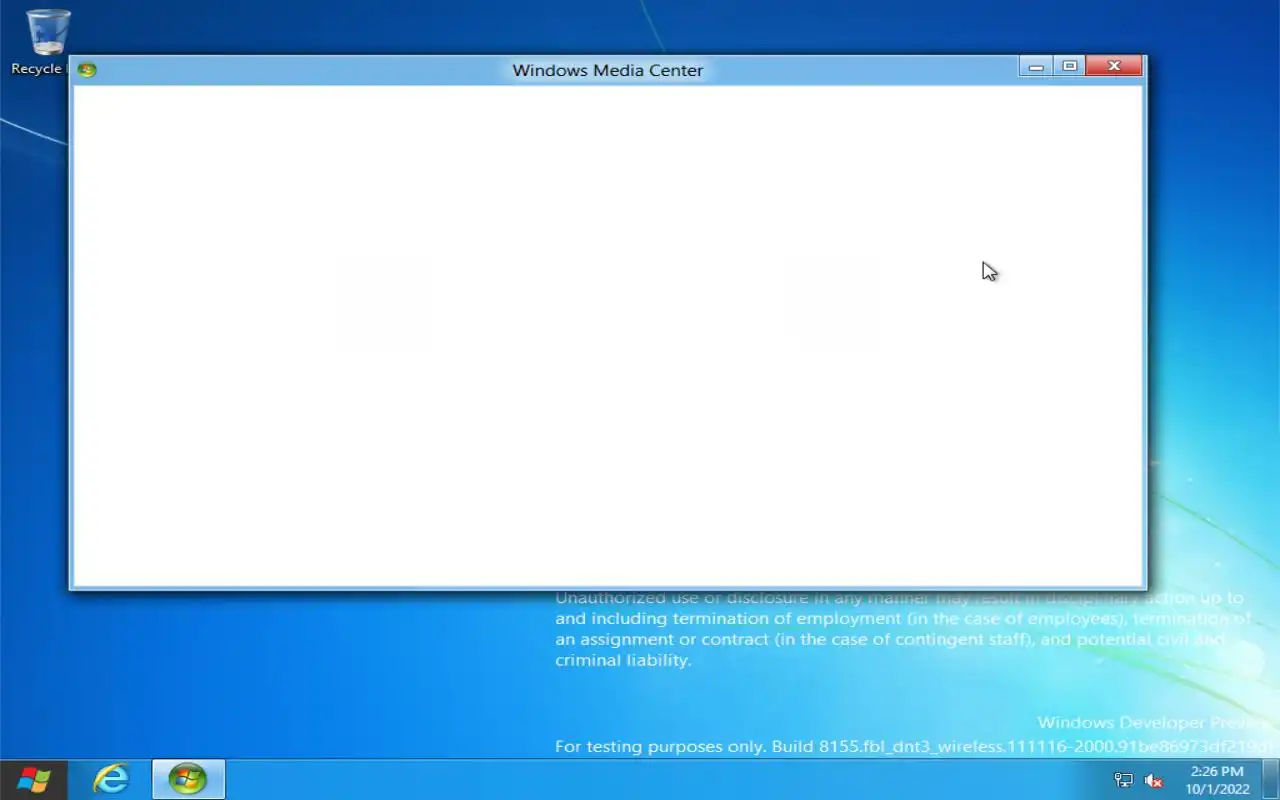Launch Internet Explorer from the taskbar
The width and height of the screenshot is (1280, 800).
pos(111,780)
